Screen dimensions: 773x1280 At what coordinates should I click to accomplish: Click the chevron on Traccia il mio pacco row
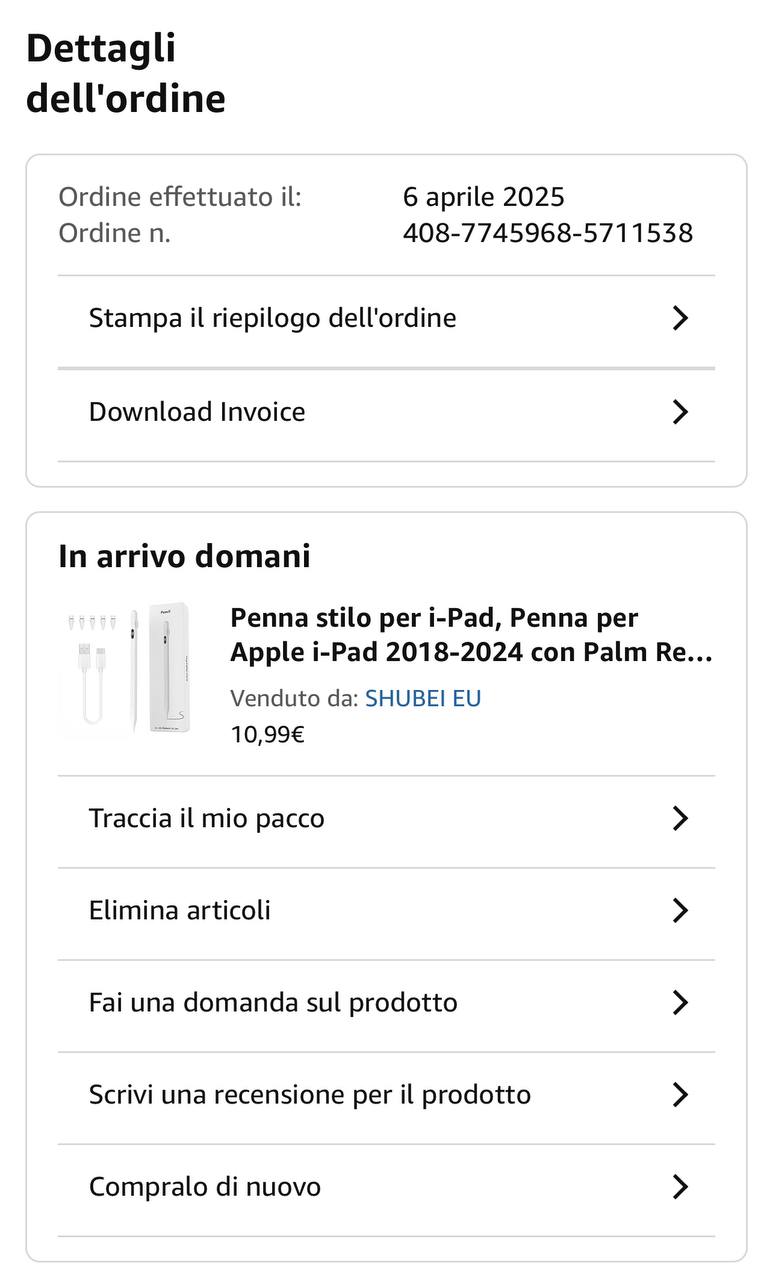[680, 818]
